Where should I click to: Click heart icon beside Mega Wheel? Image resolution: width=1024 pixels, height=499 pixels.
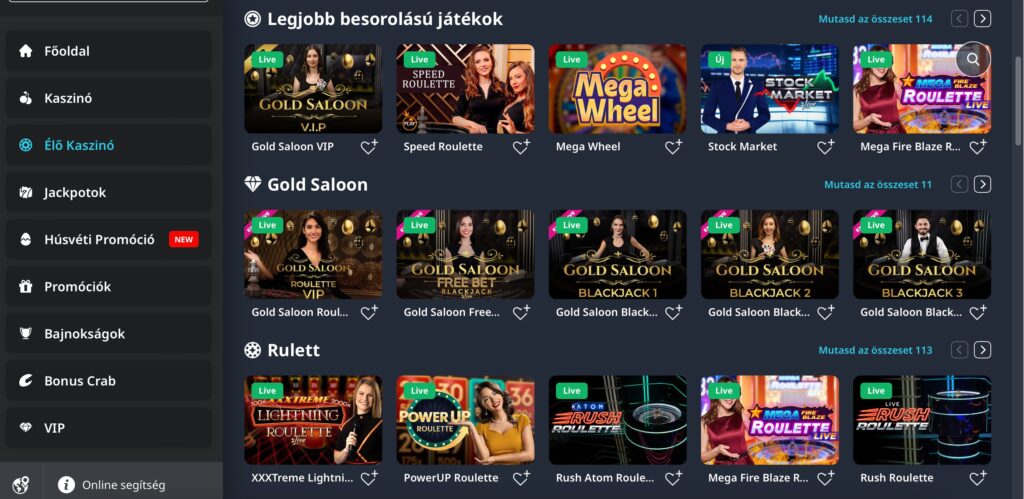673,147
